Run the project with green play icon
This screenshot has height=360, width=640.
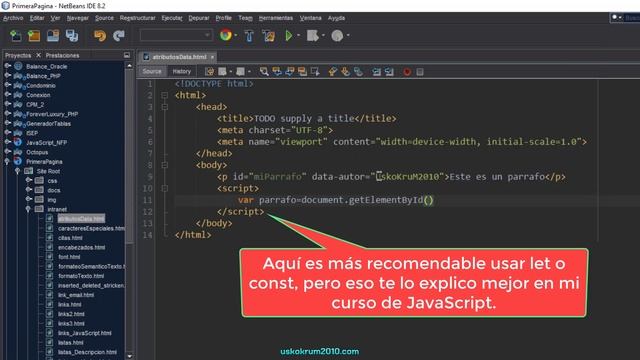[x=289, y=36]
